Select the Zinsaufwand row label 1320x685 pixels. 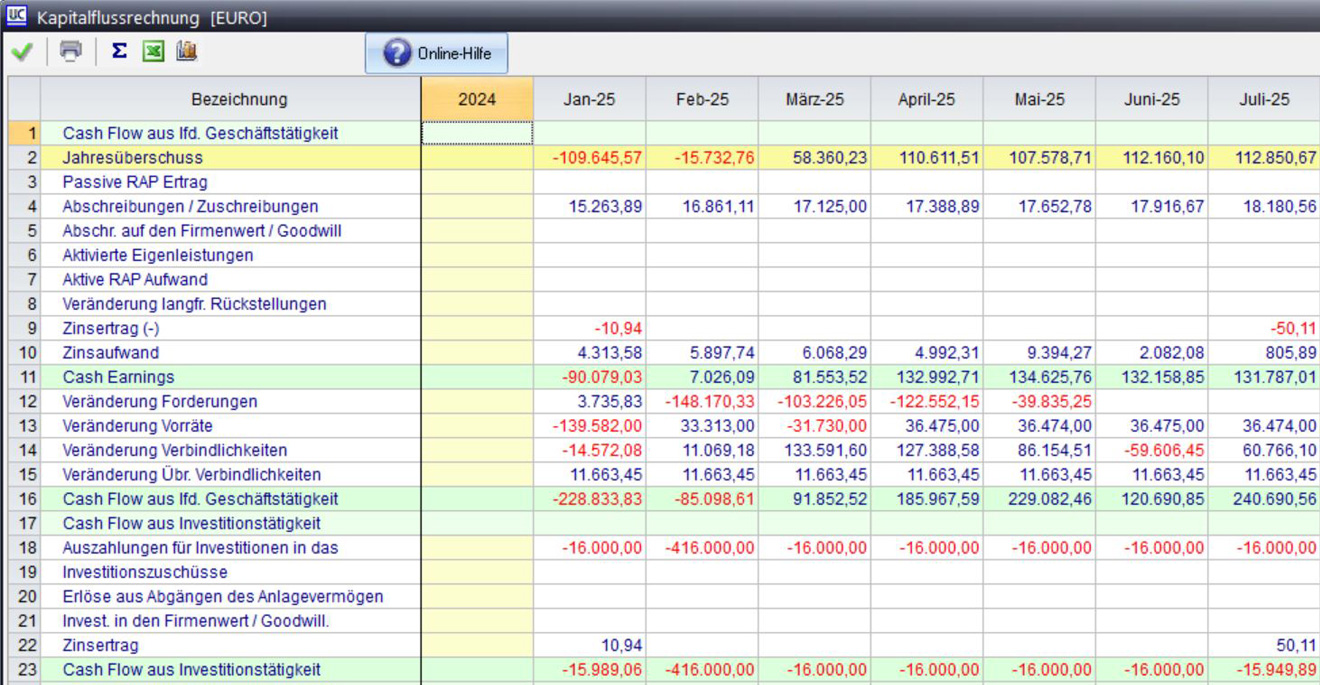point(110,353)
